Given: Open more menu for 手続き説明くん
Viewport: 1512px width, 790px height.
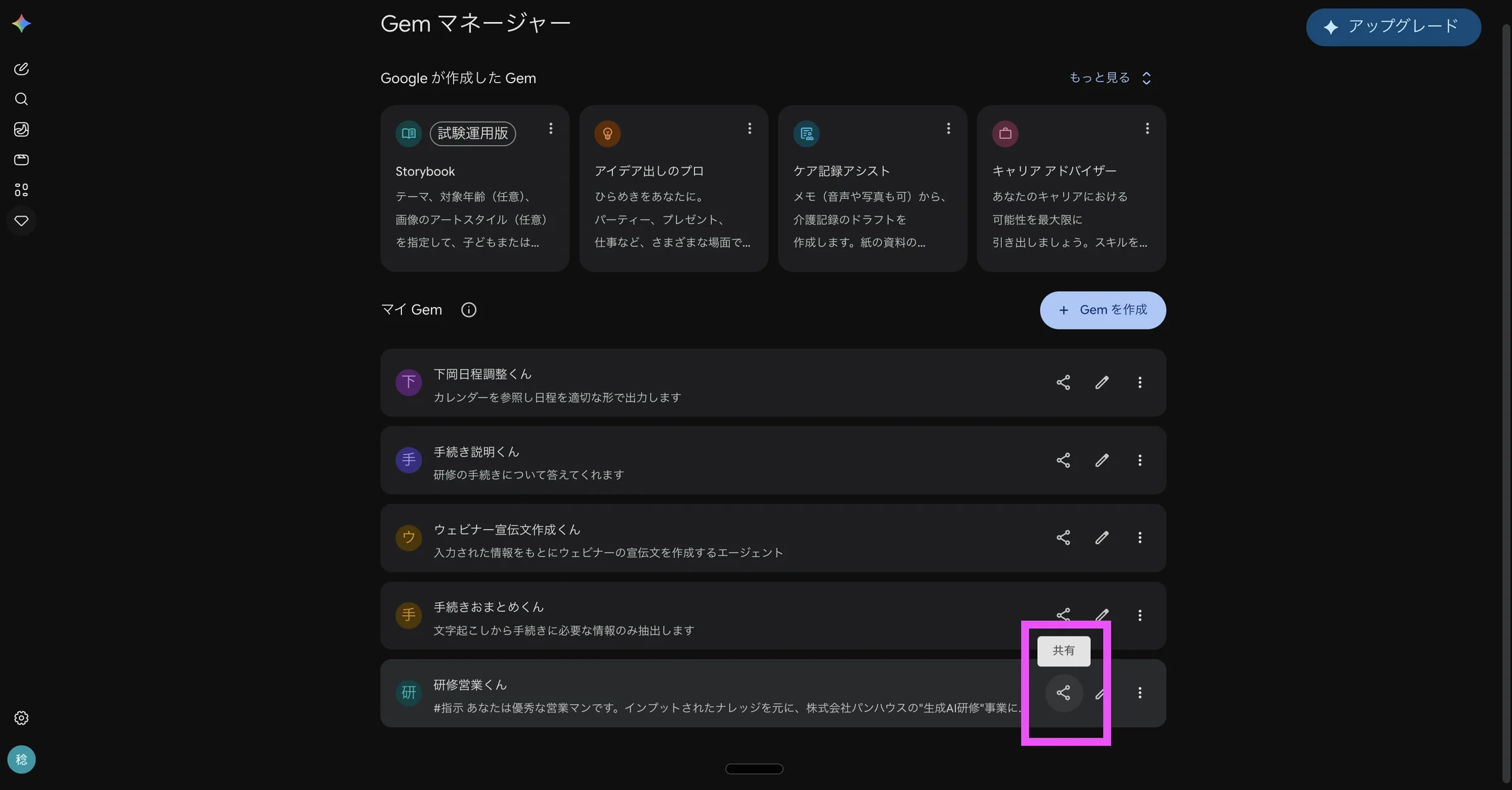Looking at the screenshot, I should coord(1140,461).
